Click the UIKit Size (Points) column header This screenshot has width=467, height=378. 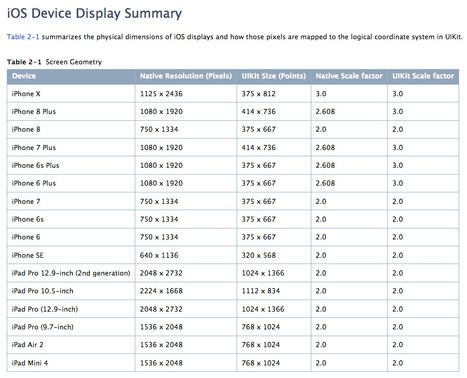point(274,76)
